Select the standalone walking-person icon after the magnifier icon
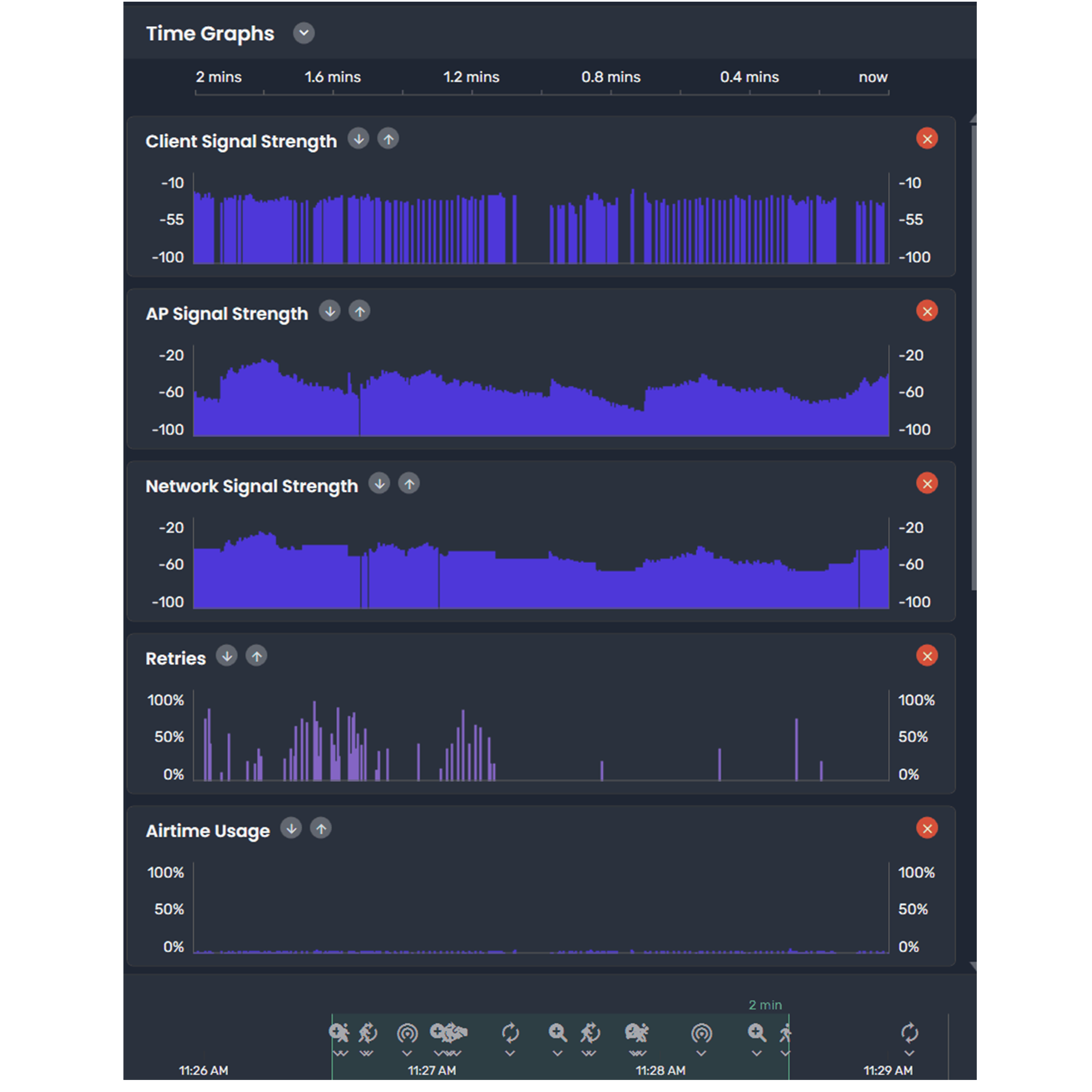The height and width of the screenshot is (1092, 1092). (786, 1033)
